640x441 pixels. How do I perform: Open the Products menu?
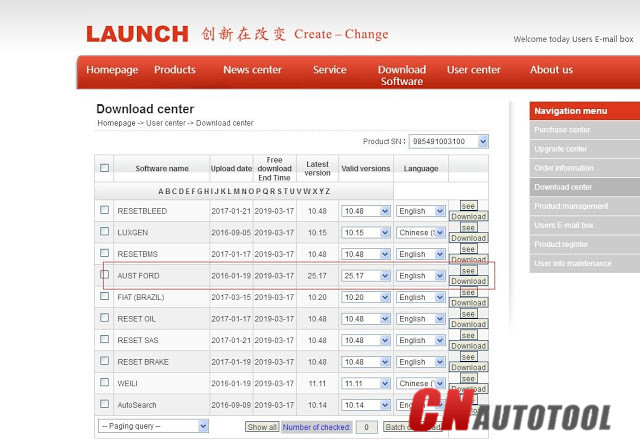(x=175, y=70)
